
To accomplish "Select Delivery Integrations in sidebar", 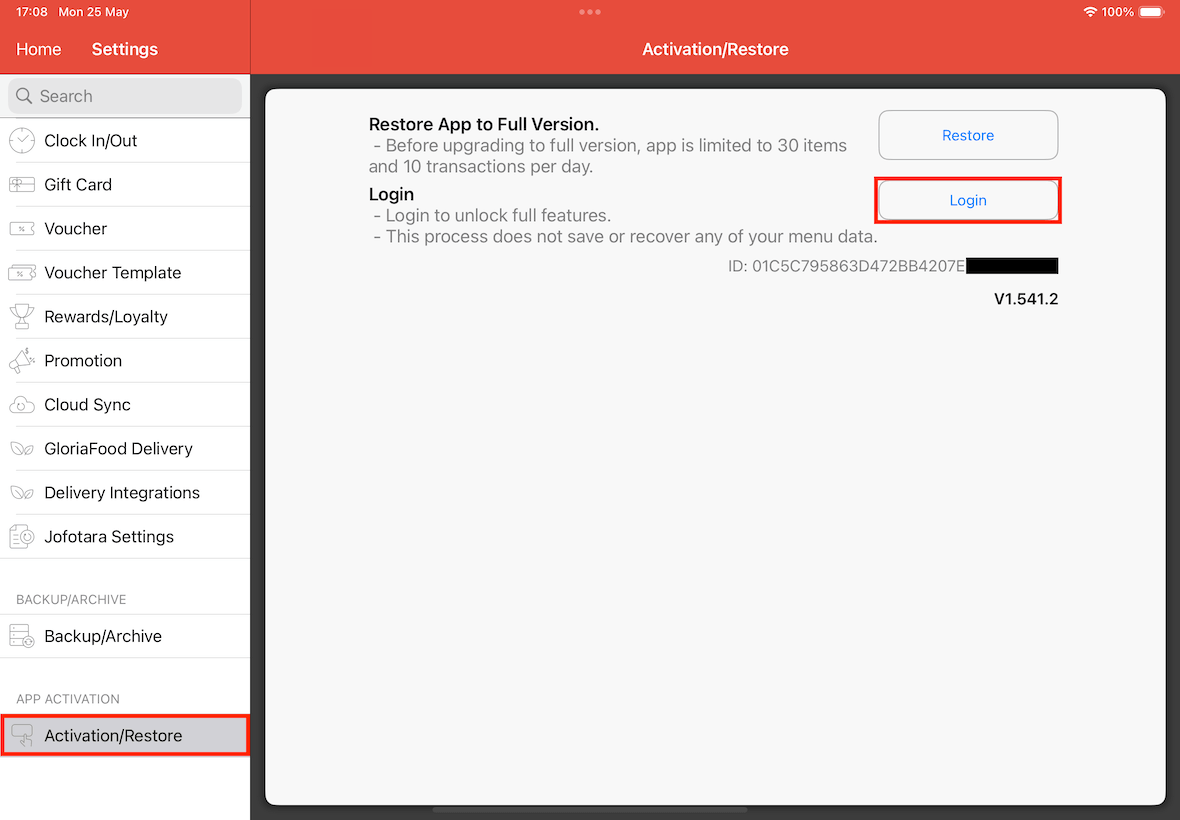I will [125, 493].
